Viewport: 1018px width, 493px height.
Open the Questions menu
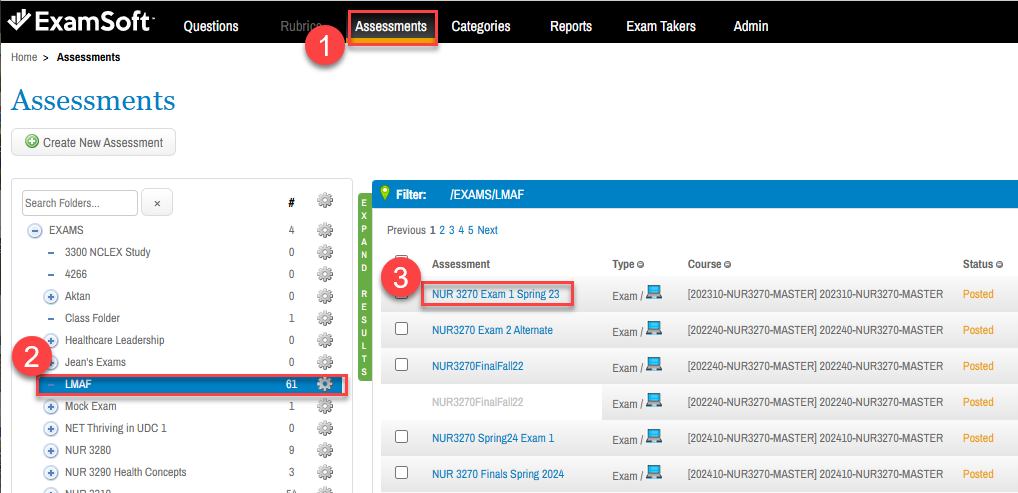[x=211, y=27]
